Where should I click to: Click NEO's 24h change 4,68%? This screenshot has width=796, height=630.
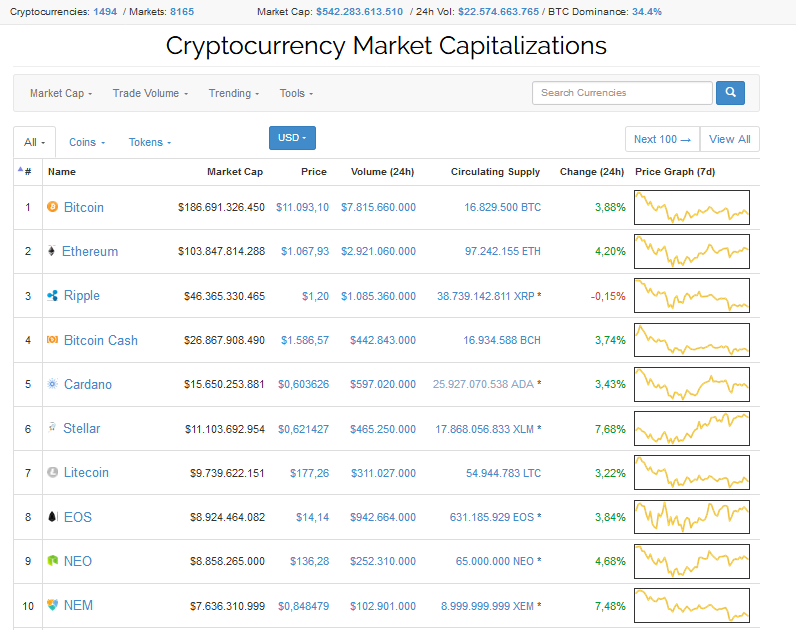[x=610, y=561]
